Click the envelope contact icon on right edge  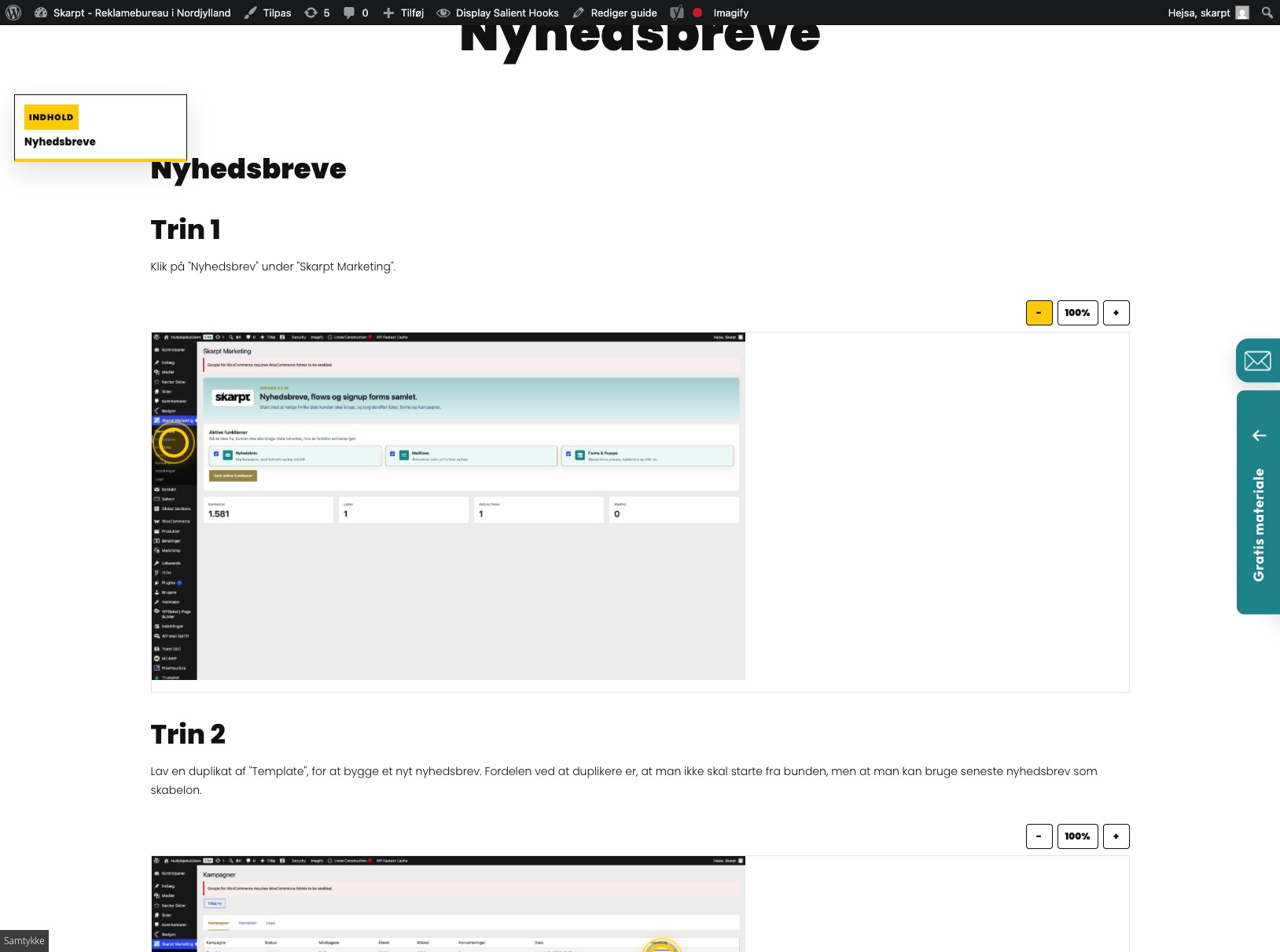pyautogui.click(x=1258, y=361)
